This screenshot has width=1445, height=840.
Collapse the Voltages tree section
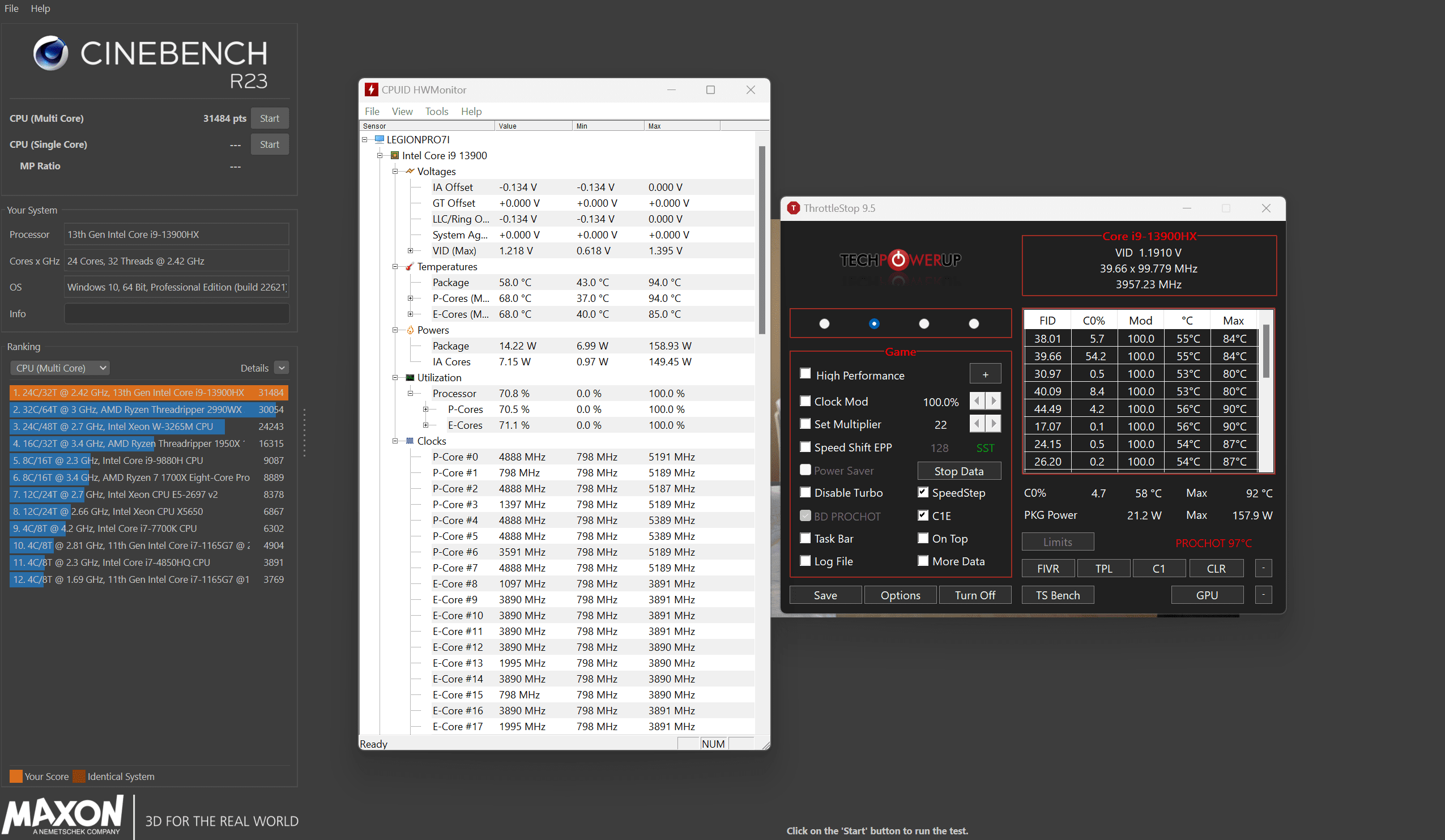pos(395,172)
